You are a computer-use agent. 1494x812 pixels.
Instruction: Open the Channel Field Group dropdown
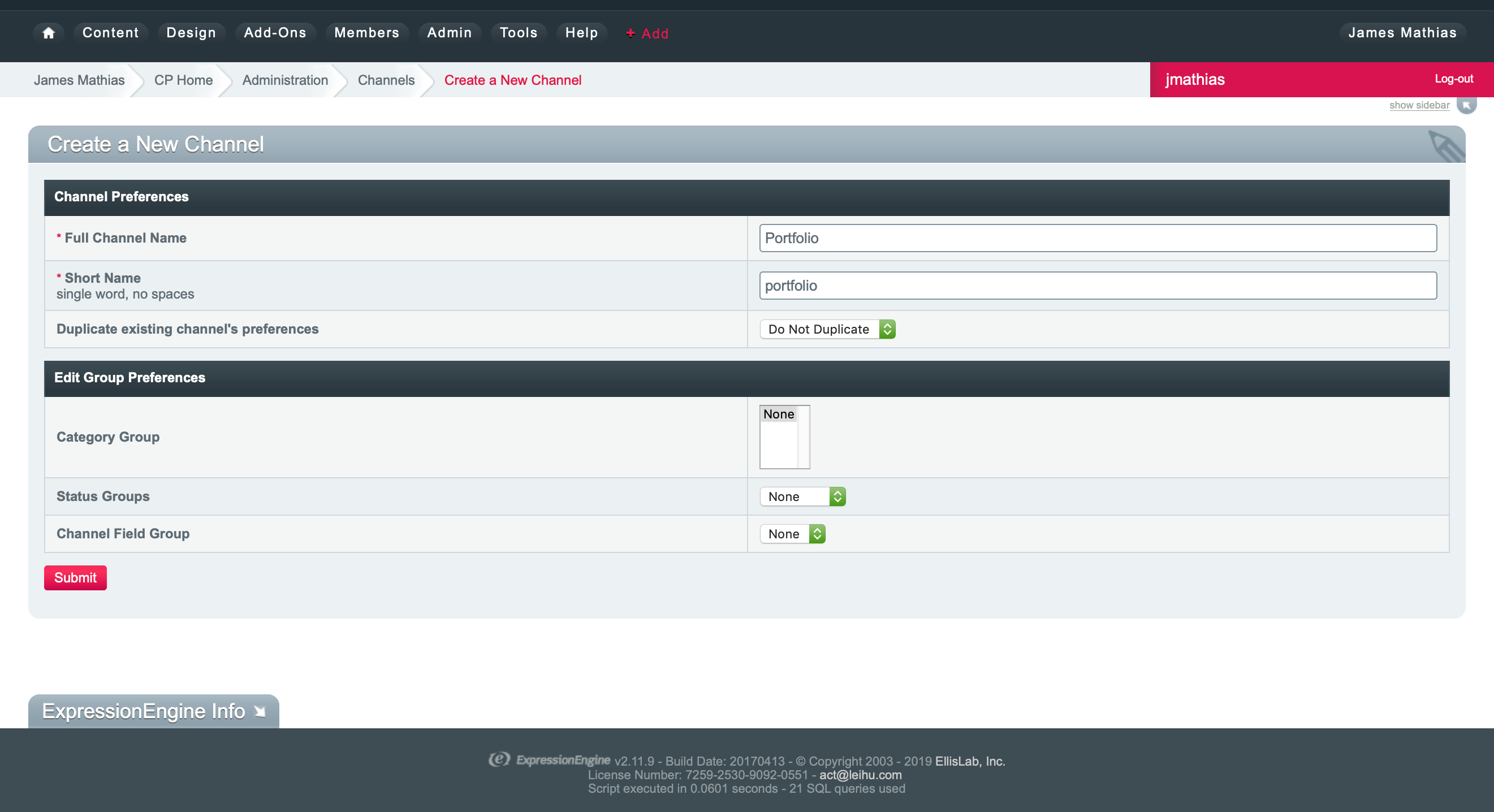click(x=792, y=534)
